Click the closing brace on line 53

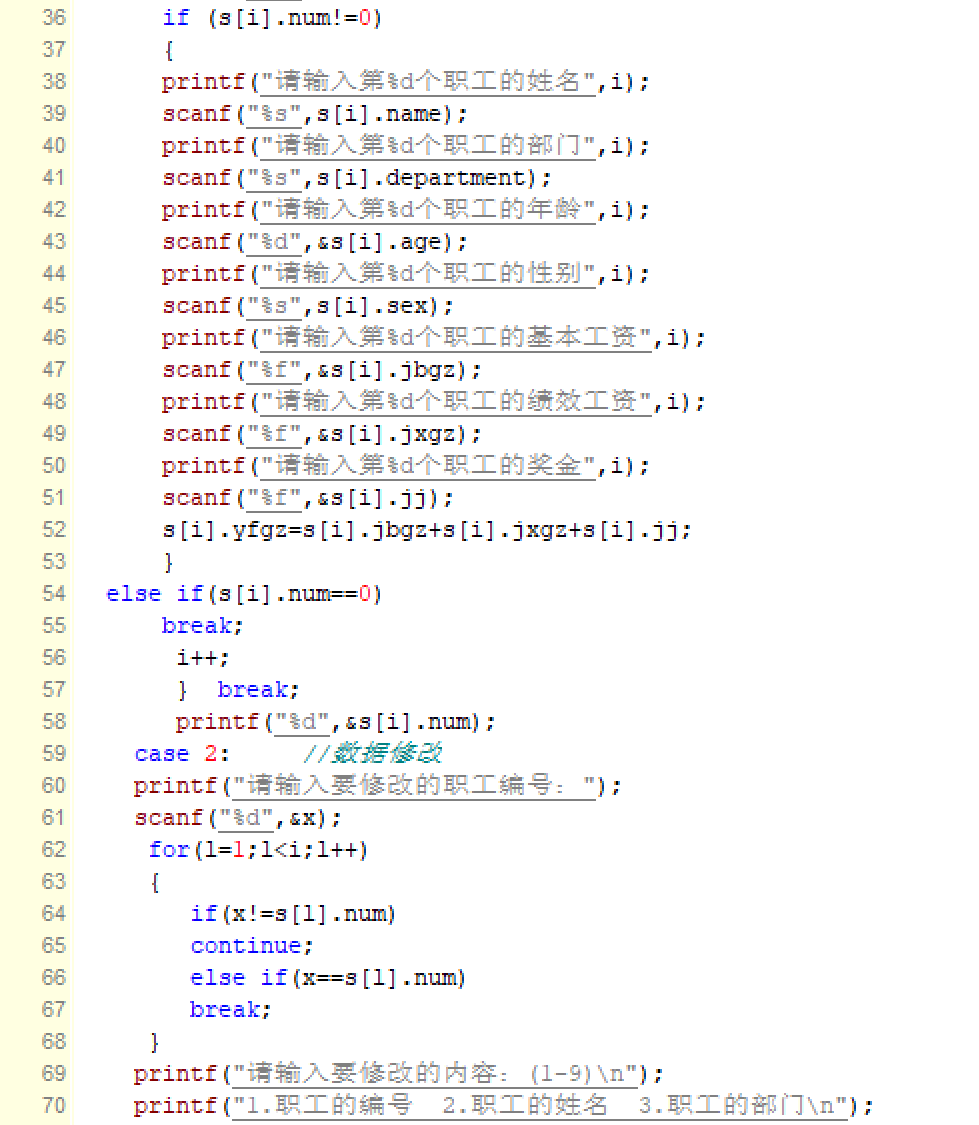tap(169, 562)
